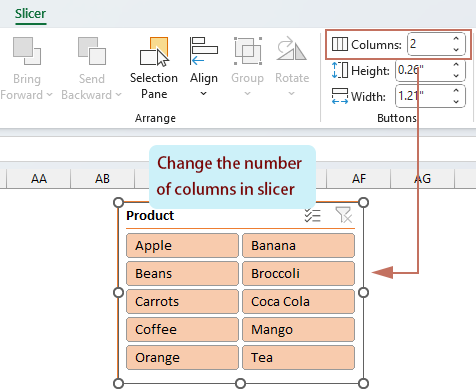Increase button Width with up arrow
476x390 pixels.
tap(456, 91)
